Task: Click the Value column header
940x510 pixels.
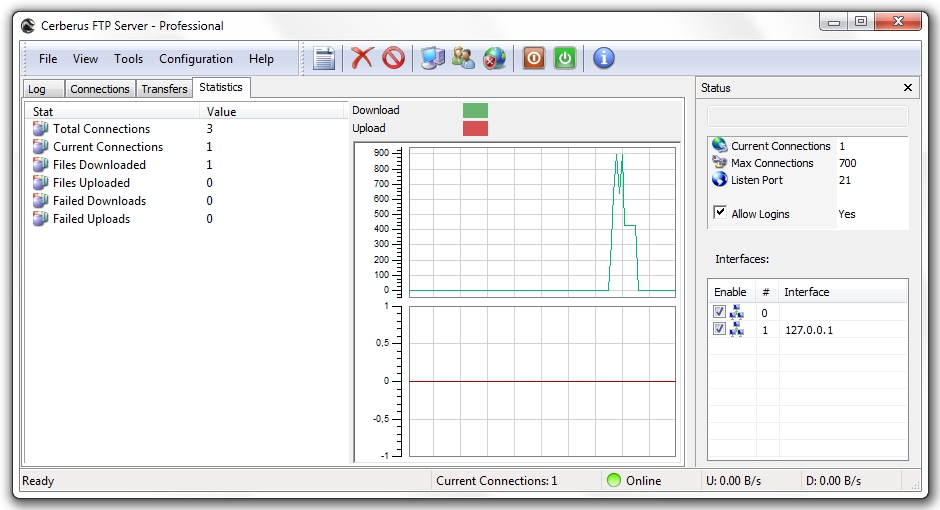Action: coord(273,111)
